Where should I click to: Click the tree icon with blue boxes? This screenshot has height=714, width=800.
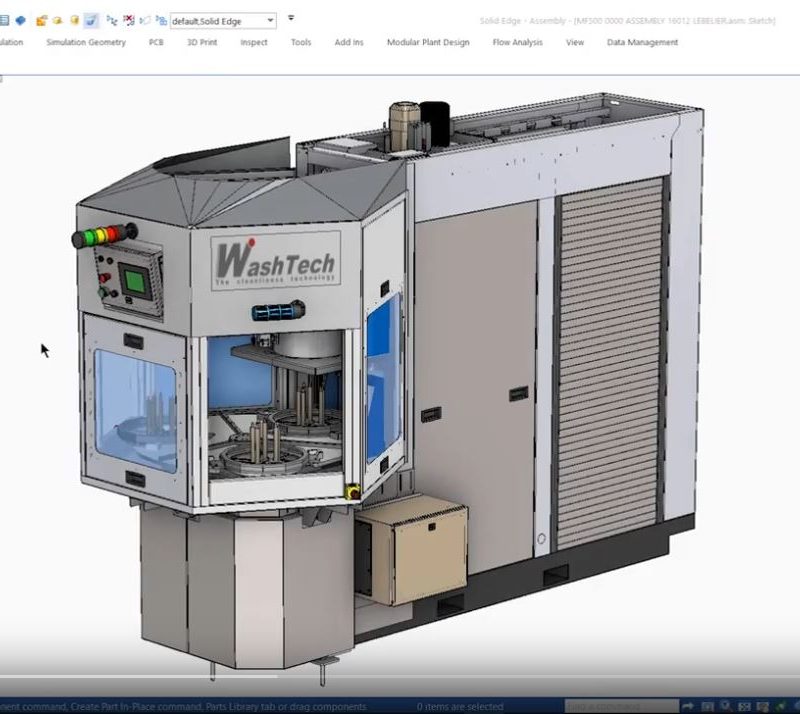click(161, 20)
